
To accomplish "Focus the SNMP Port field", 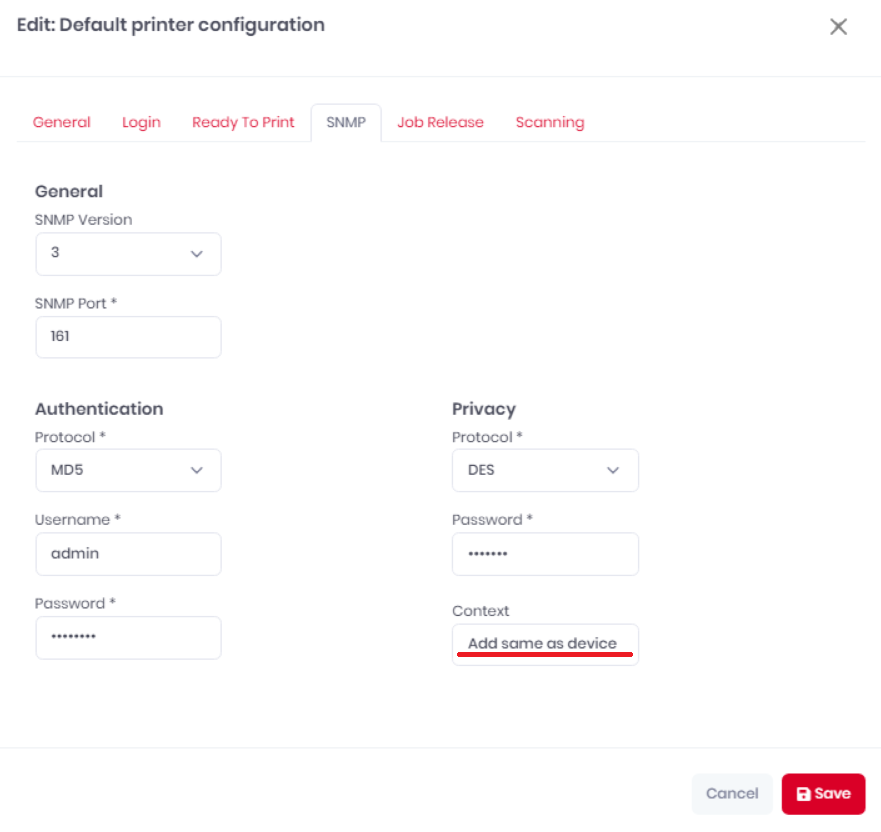I will (128, 337).
